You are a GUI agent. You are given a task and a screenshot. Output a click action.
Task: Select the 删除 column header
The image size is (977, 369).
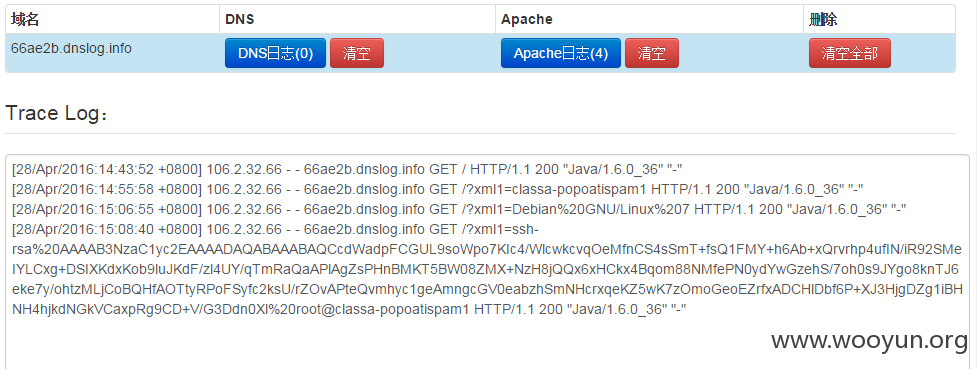point(823,19)
